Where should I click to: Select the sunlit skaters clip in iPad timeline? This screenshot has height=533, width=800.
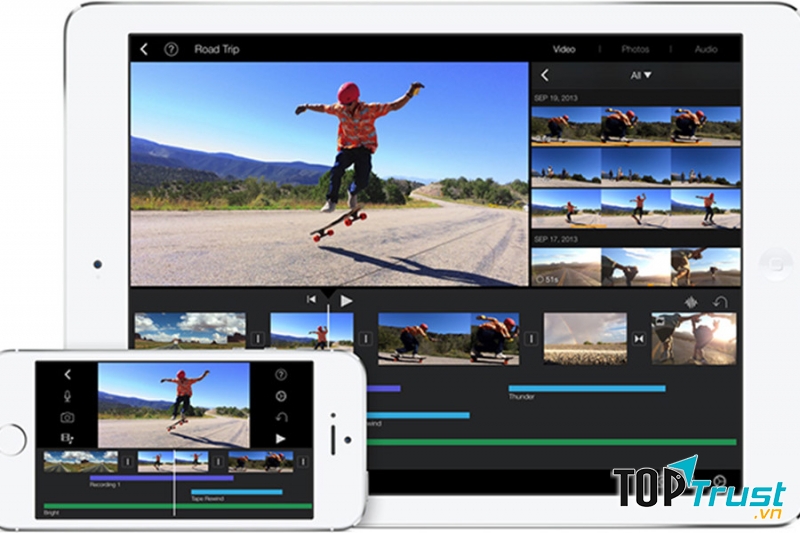coord(693,339)
